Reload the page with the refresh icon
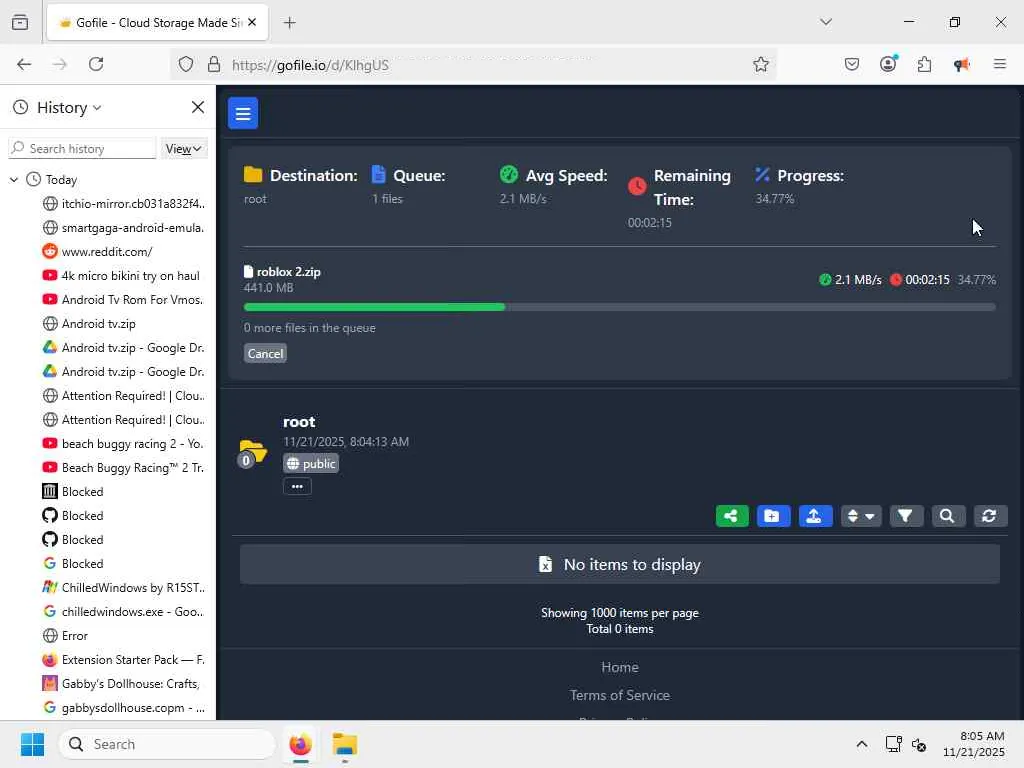1024x768 pixels. [96, 64]
